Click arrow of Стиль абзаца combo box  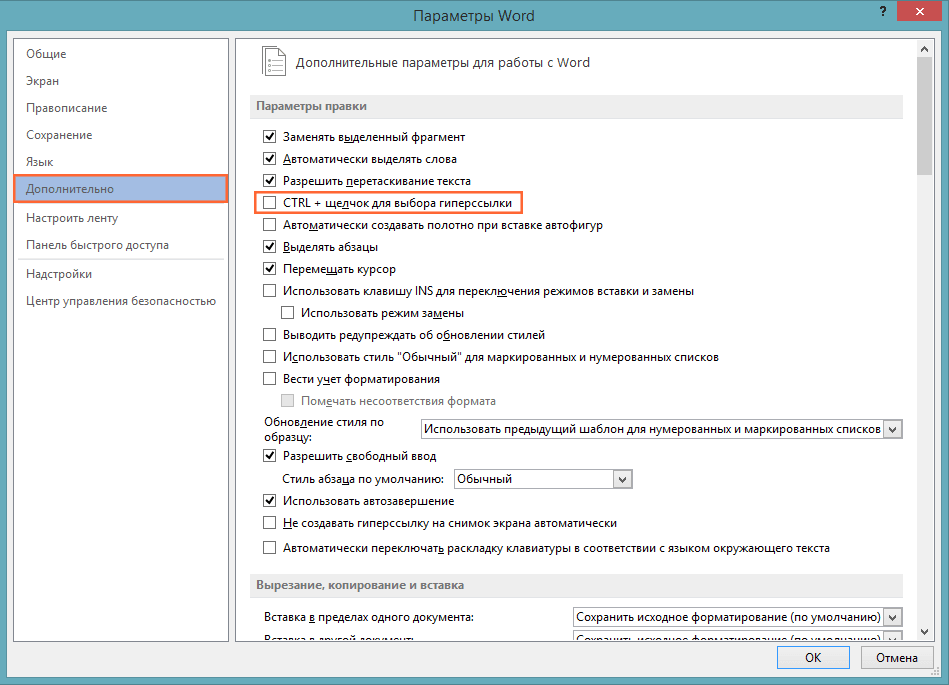[622, 479]
